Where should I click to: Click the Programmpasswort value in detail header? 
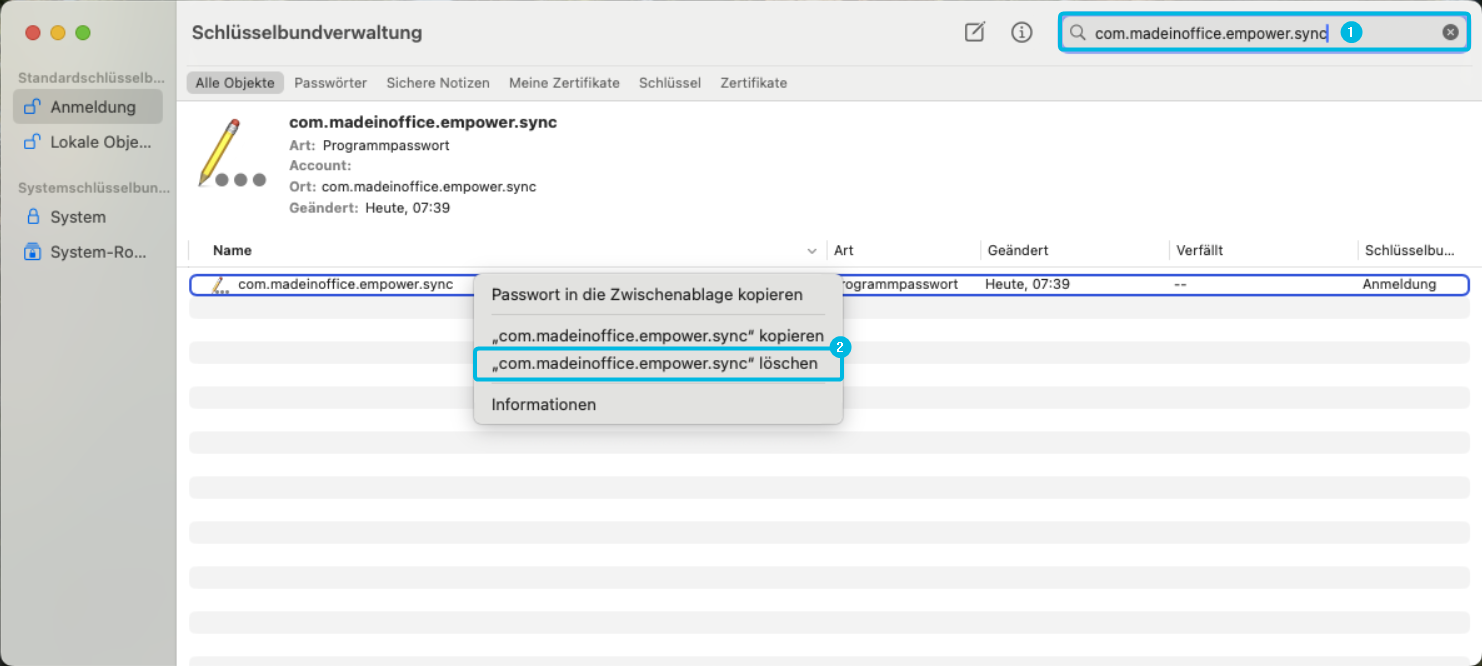[x=386, y=145]
